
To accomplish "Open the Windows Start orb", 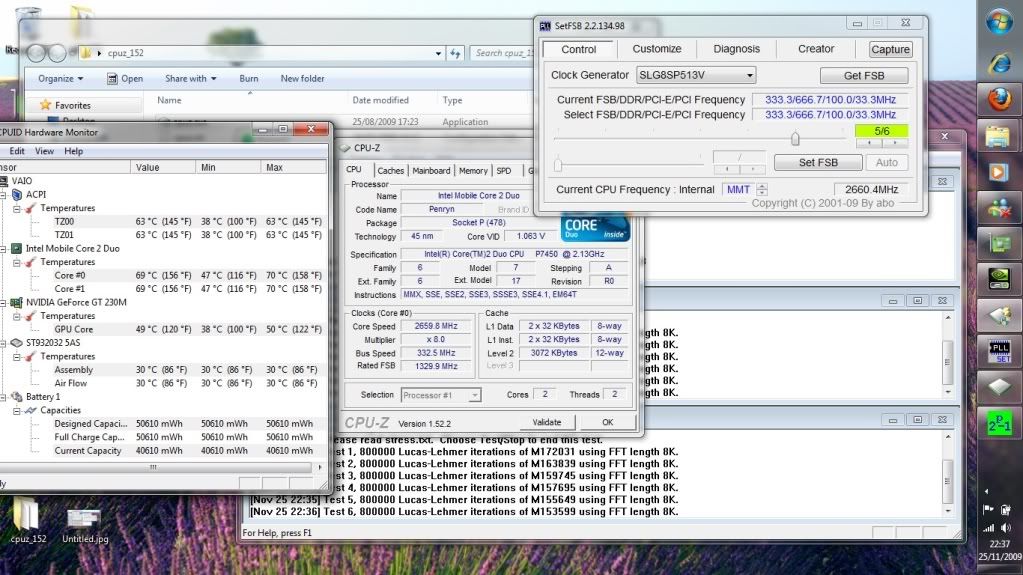I will pos(1000,23).
